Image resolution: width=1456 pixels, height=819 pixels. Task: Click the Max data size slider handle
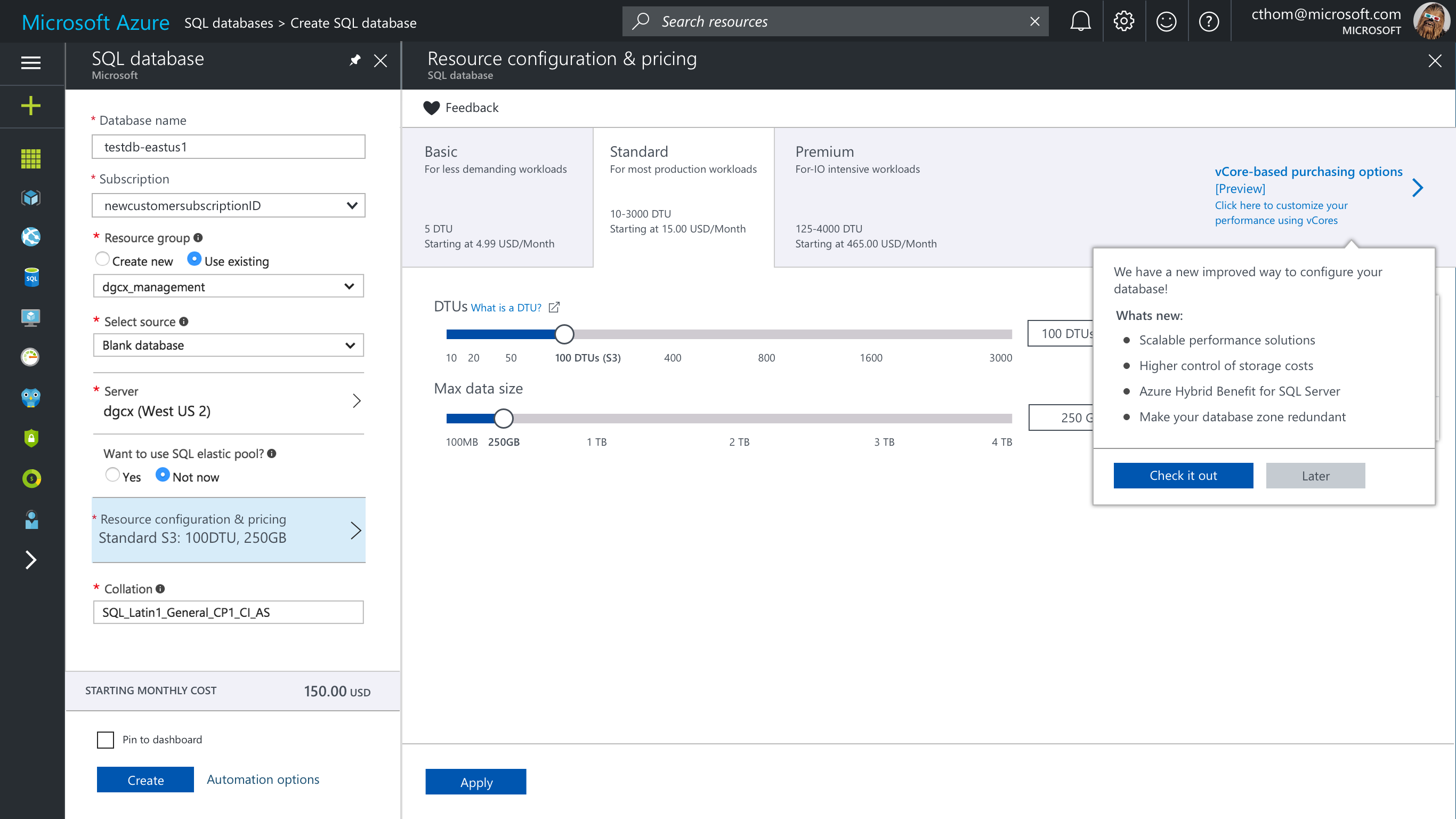coord(504,419)
